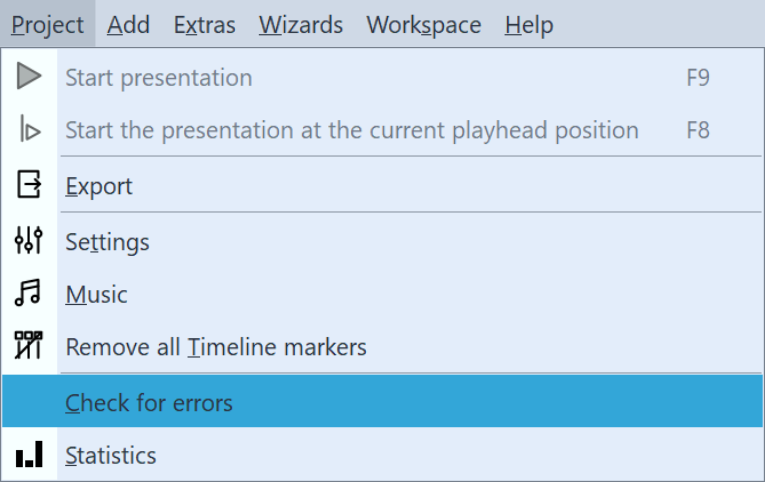The height and width of the screenshot is (482, 765).
Task: Open the Extras menu
Action: (204, 25)
